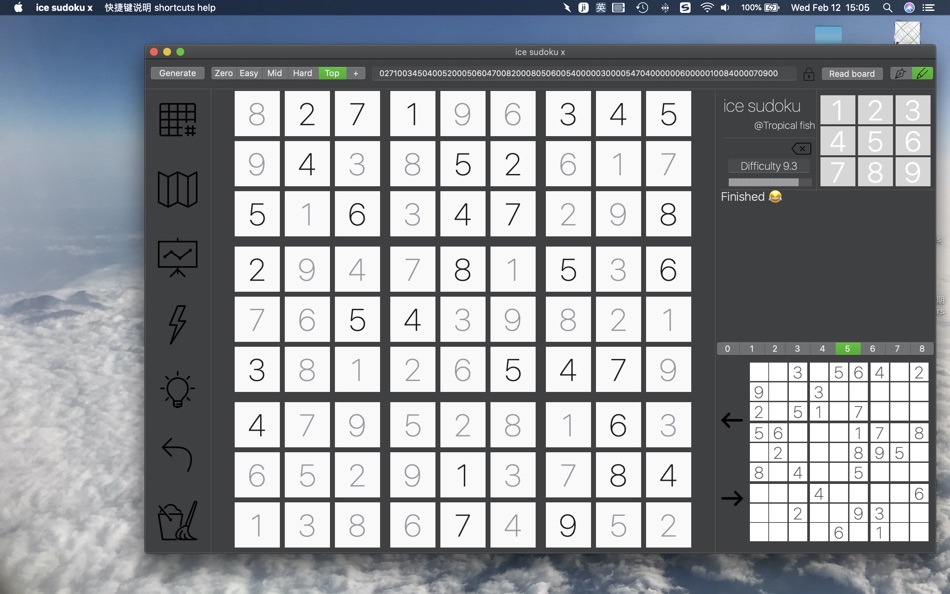Image resolution: width=950 pixels, height=594 pixels.
Task: Tap number 3 on the keypad
Action: pyautogui.click(x=912, y=110)
